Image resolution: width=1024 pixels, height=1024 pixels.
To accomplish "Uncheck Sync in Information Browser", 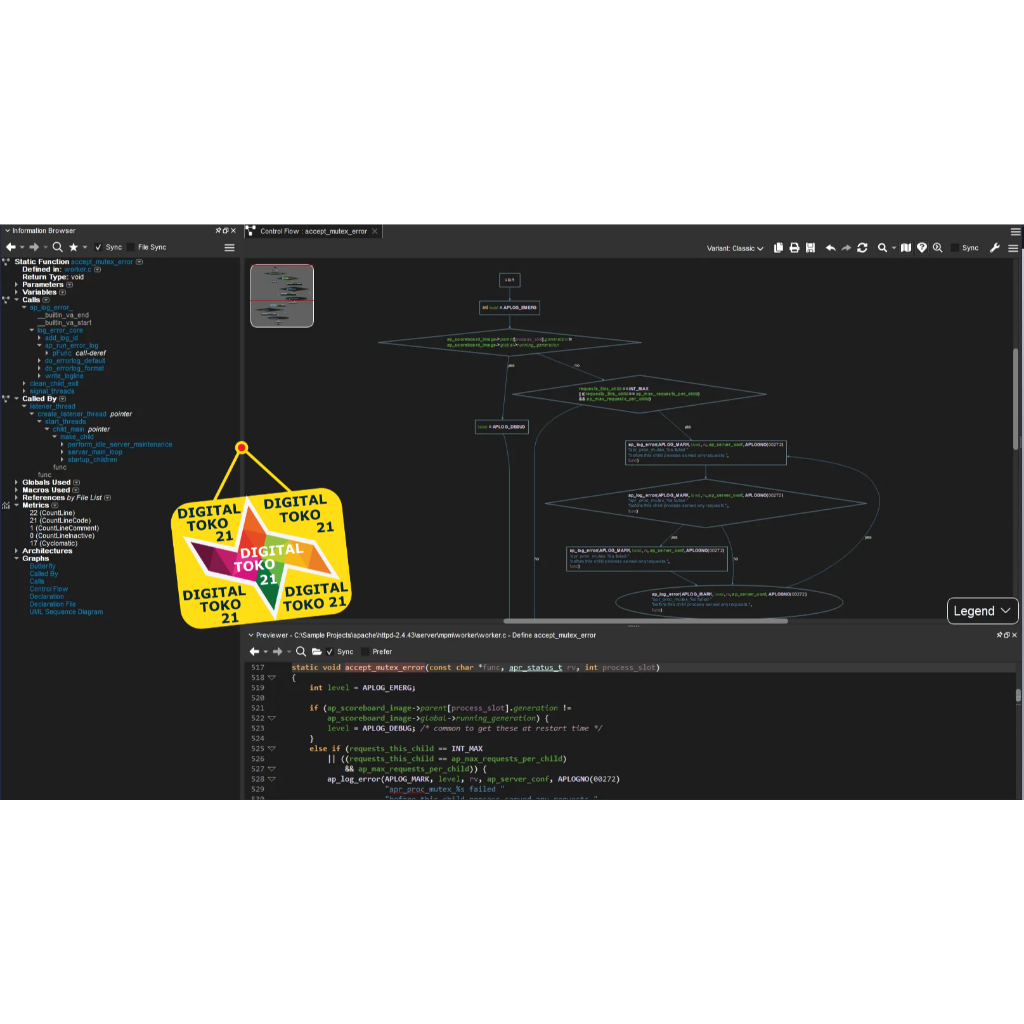I will click(x=98, y=248).
